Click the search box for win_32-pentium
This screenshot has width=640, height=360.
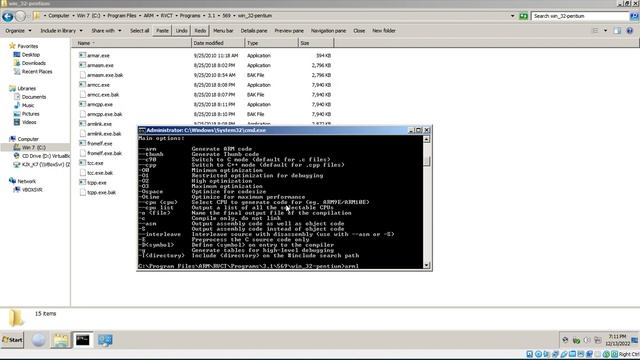coord(580,16)
